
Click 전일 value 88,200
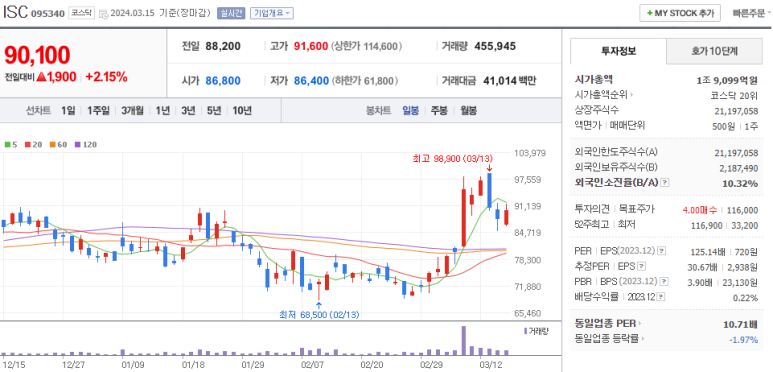point(223,46)
